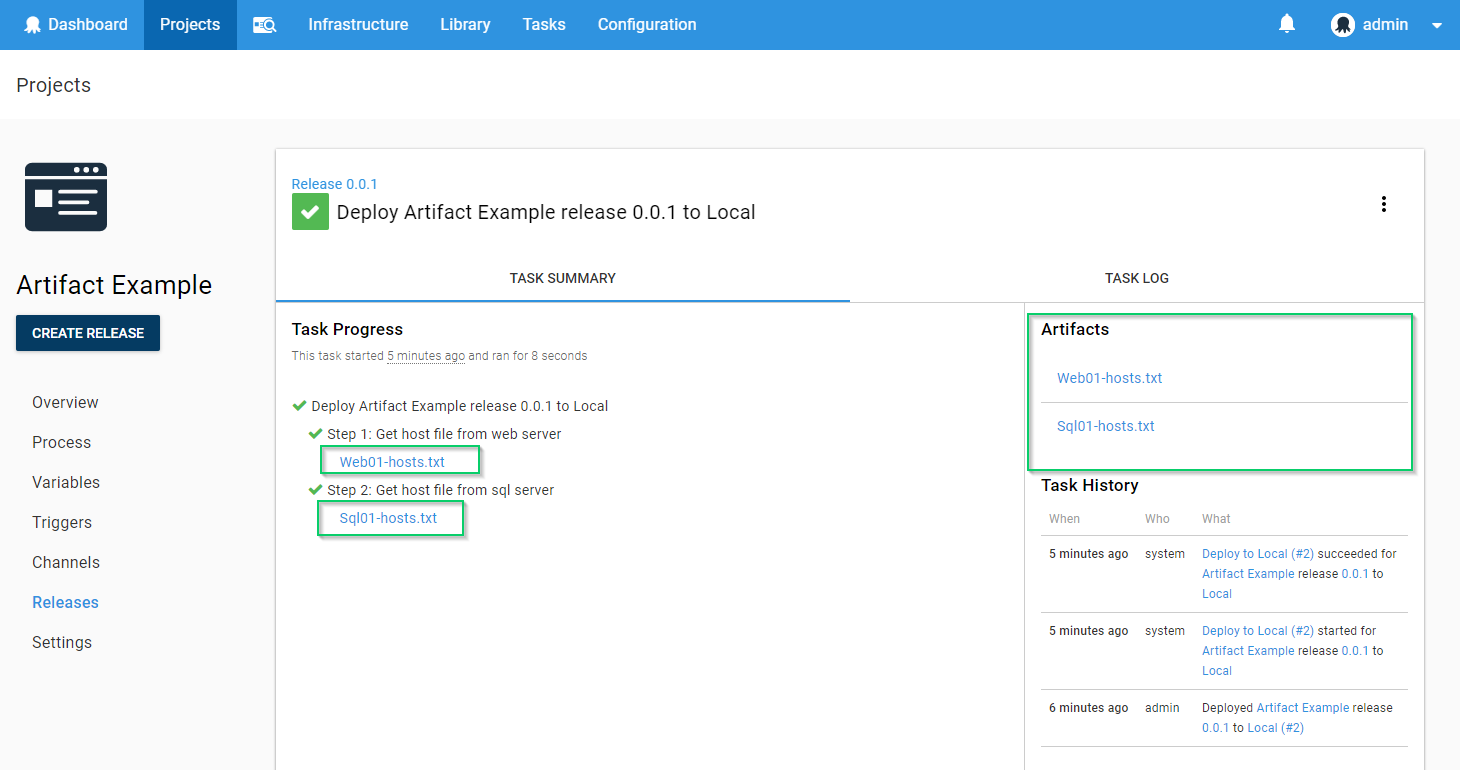The width and height of the screenshot is (1460, 770).
Task: Click the notifications bell icon
Action: click(1287, 24)
